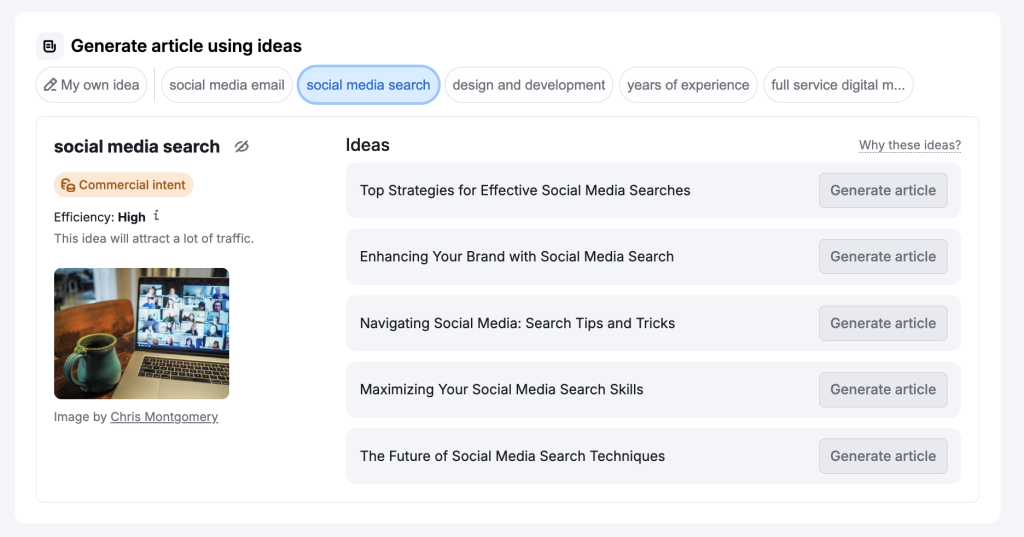This screenshot has width=1024, height=537.
Task: Click the info icon next to Efficiency High
Action: [x=157, y=216]
